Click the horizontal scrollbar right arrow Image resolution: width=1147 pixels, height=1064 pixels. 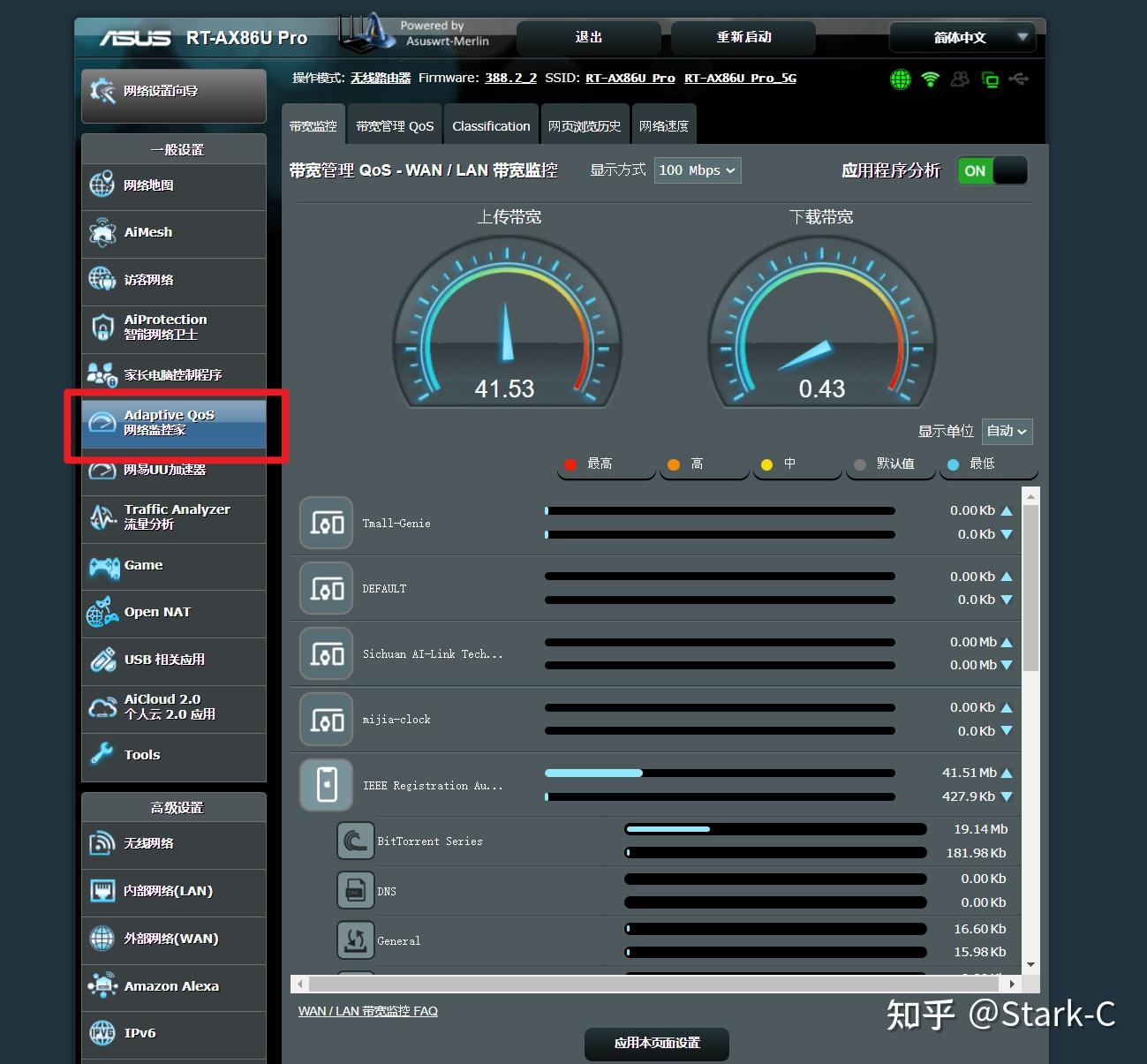click(1012, 983)
